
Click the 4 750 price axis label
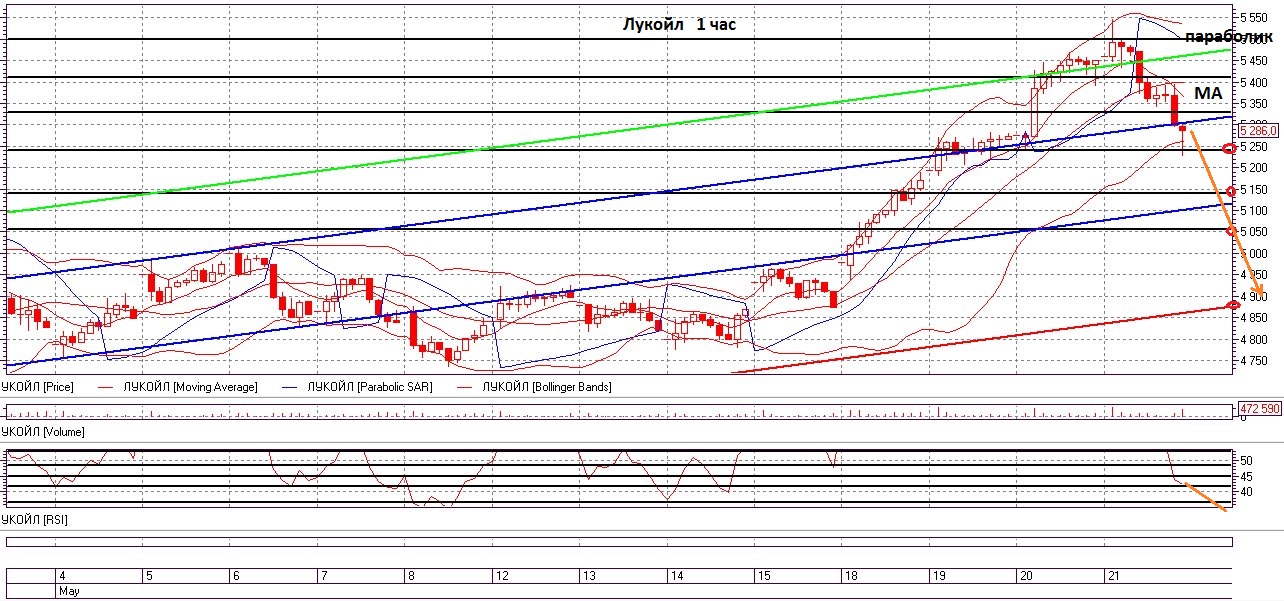(x=1255, y=361)
